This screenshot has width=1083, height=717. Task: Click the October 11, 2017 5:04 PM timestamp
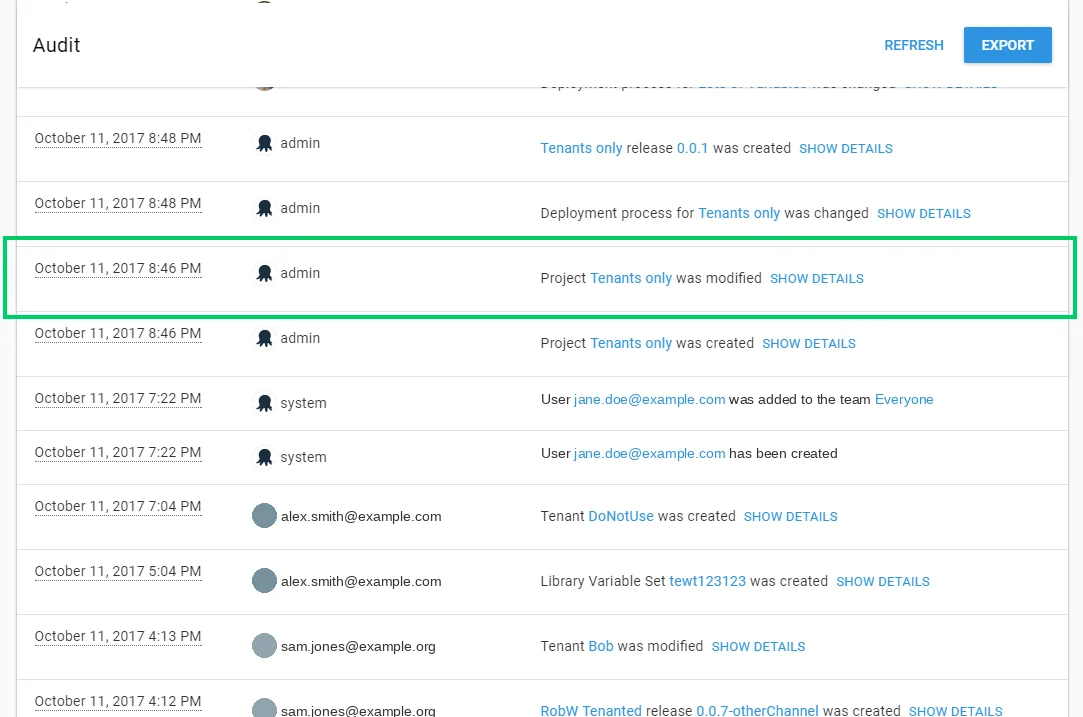coord(118,571)
